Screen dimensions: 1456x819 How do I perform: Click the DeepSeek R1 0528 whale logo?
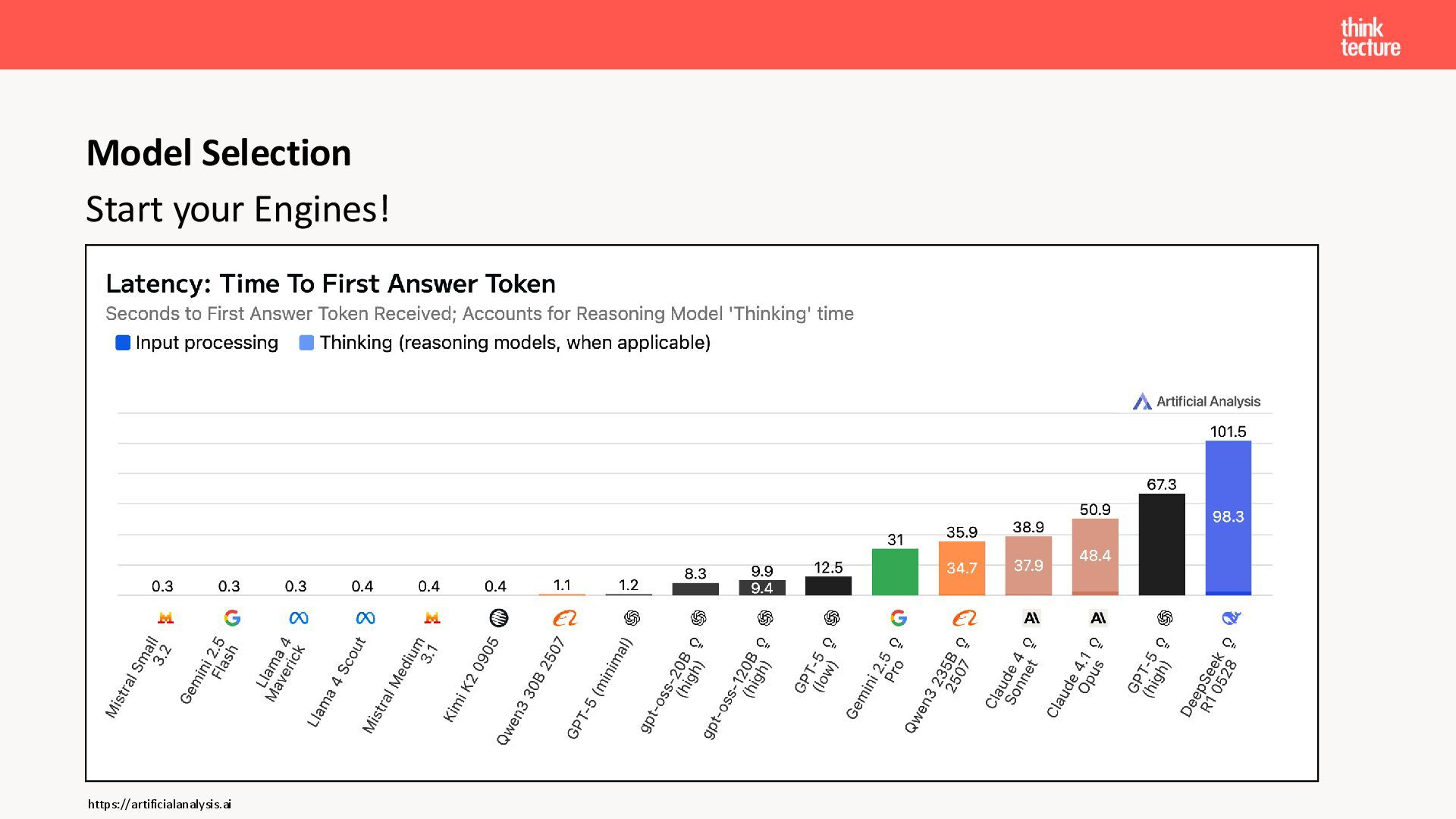click(x=1230, y=618)
